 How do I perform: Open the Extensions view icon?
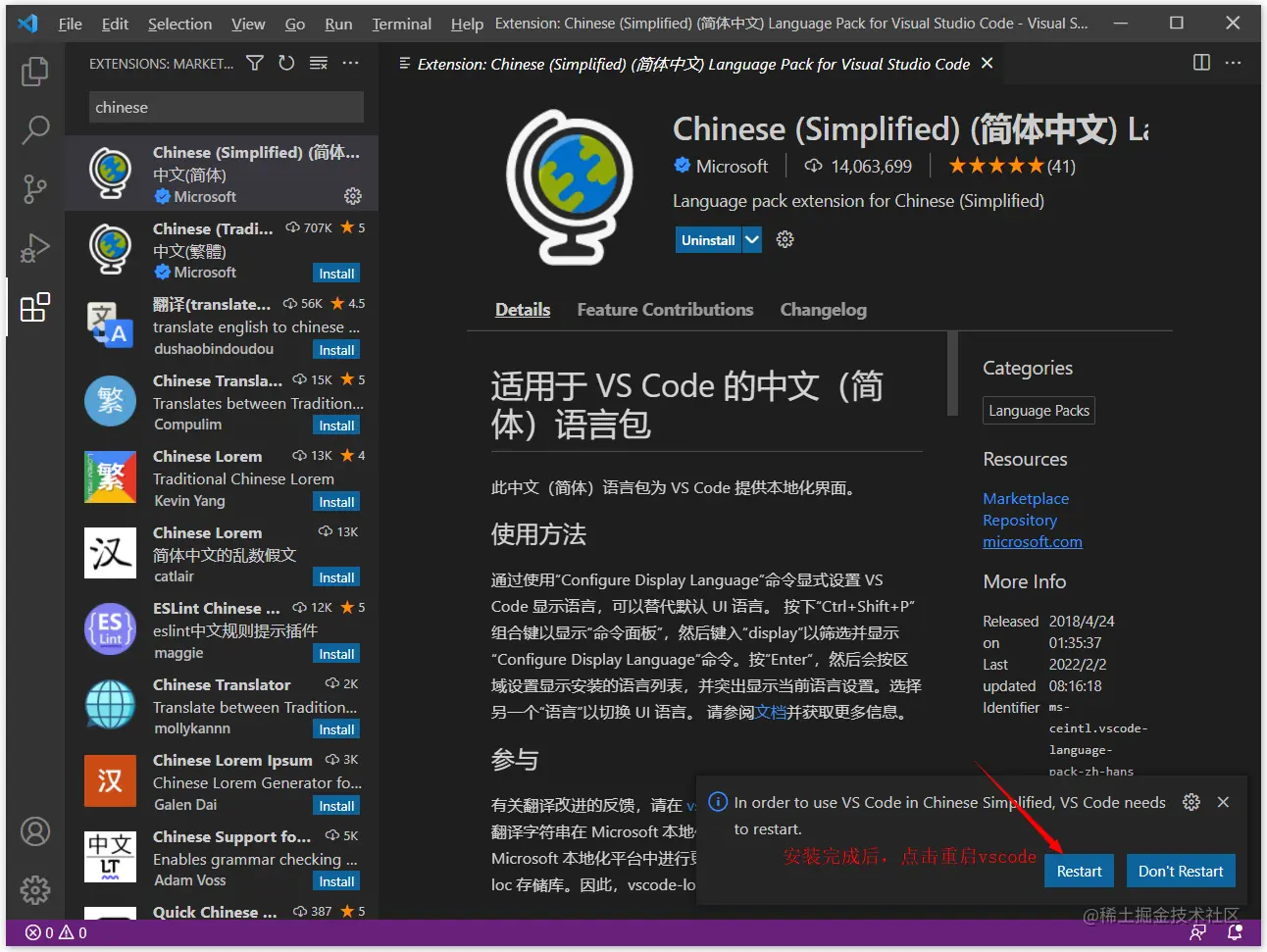[x=35, y=308]
